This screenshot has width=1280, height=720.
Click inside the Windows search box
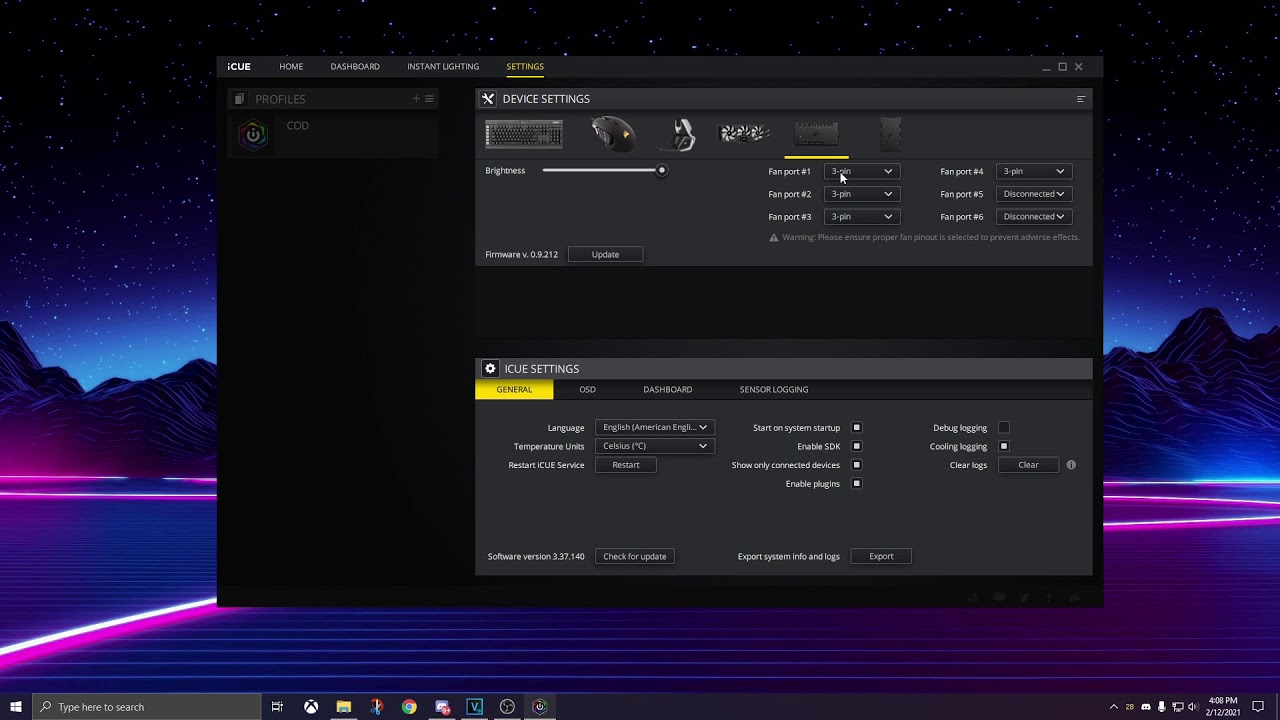click(x=146, y=707)
